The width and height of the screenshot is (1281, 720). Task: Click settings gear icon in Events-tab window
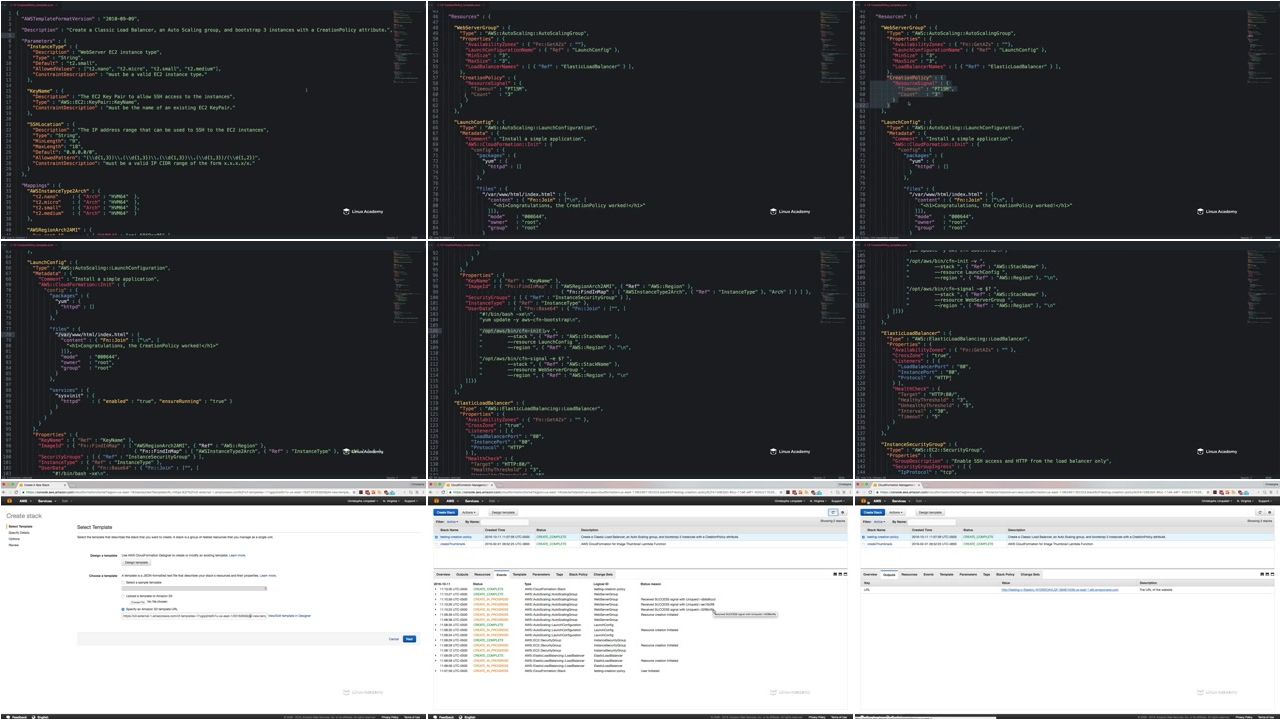coord(843,512)
